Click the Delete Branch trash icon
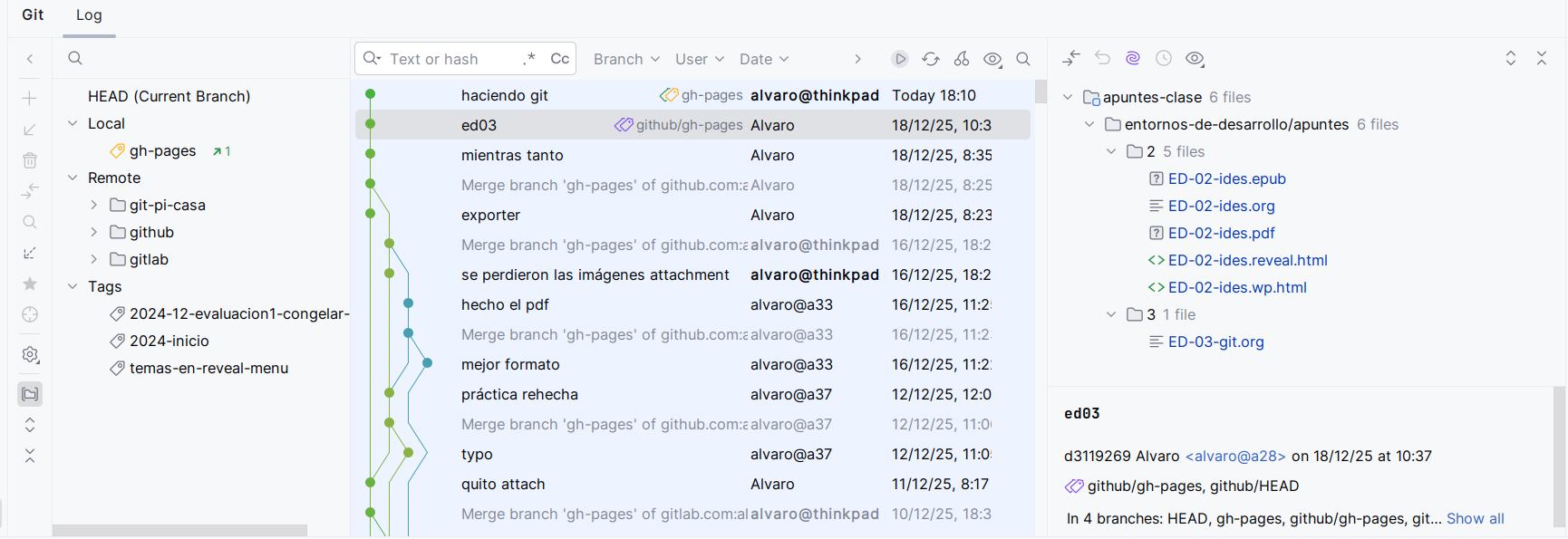This screenshot has width=1568, height=539. [30, 160]
